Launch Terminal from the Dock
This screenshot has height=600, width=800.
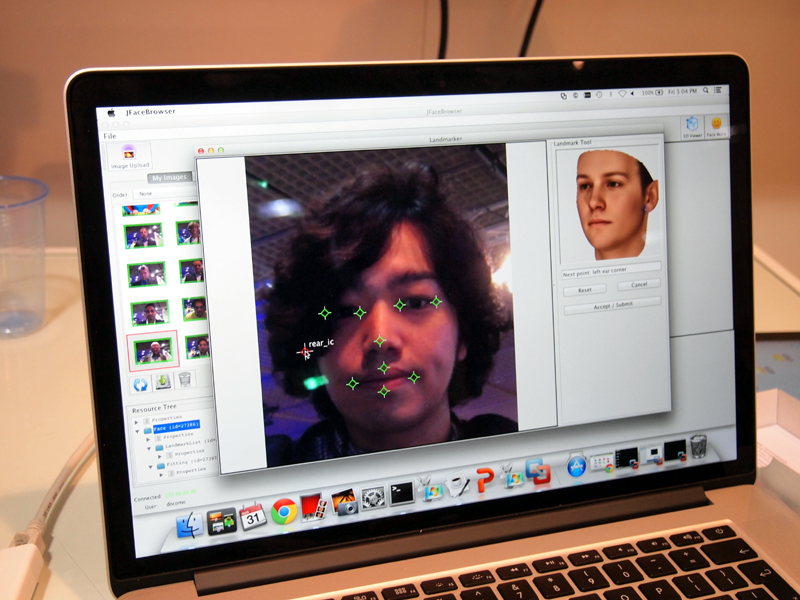(x=402, y=493)
